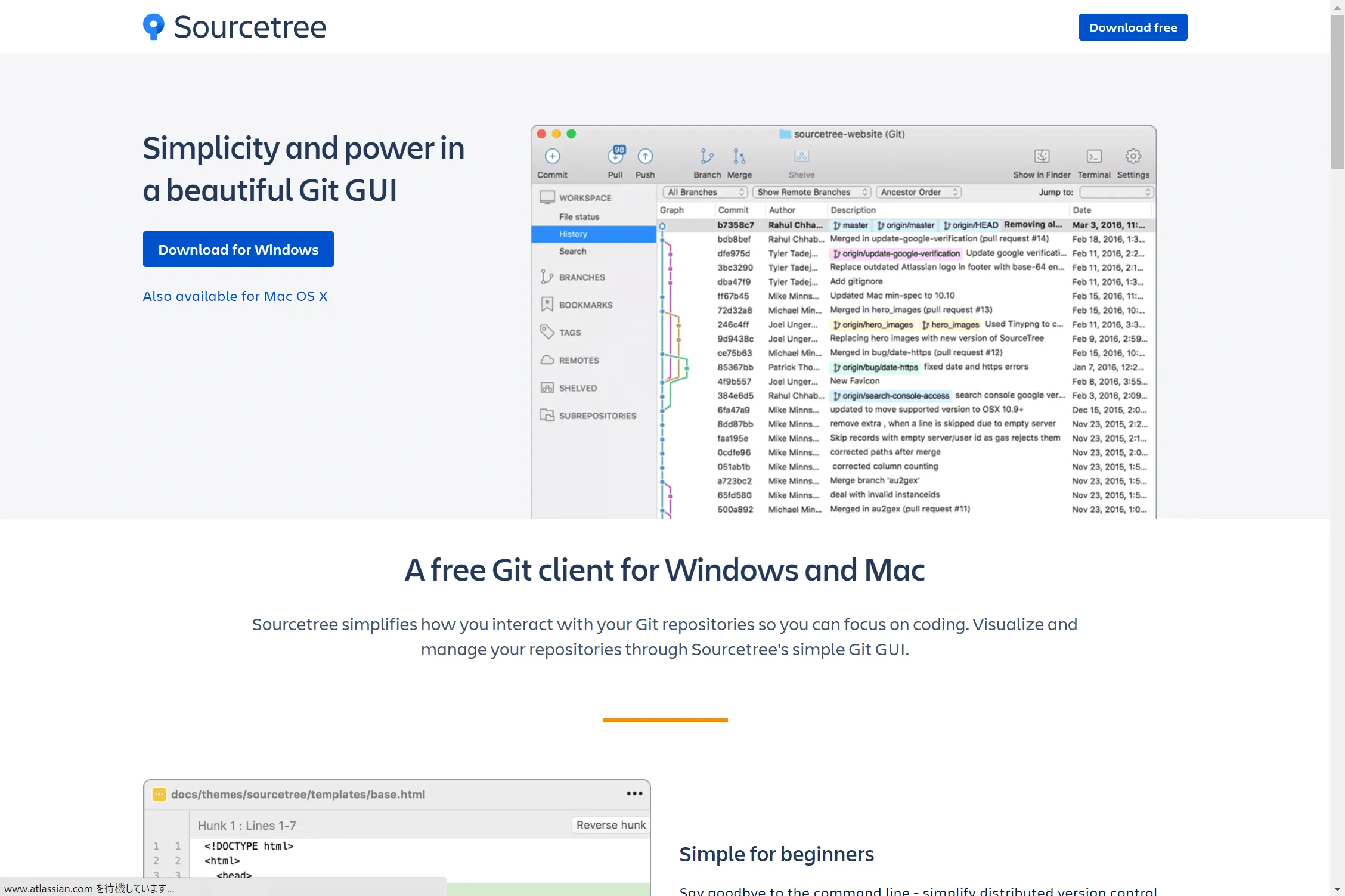
Task: Click the origin/hero_images tag
Action: pyautogui.click(x=873, y=325)
